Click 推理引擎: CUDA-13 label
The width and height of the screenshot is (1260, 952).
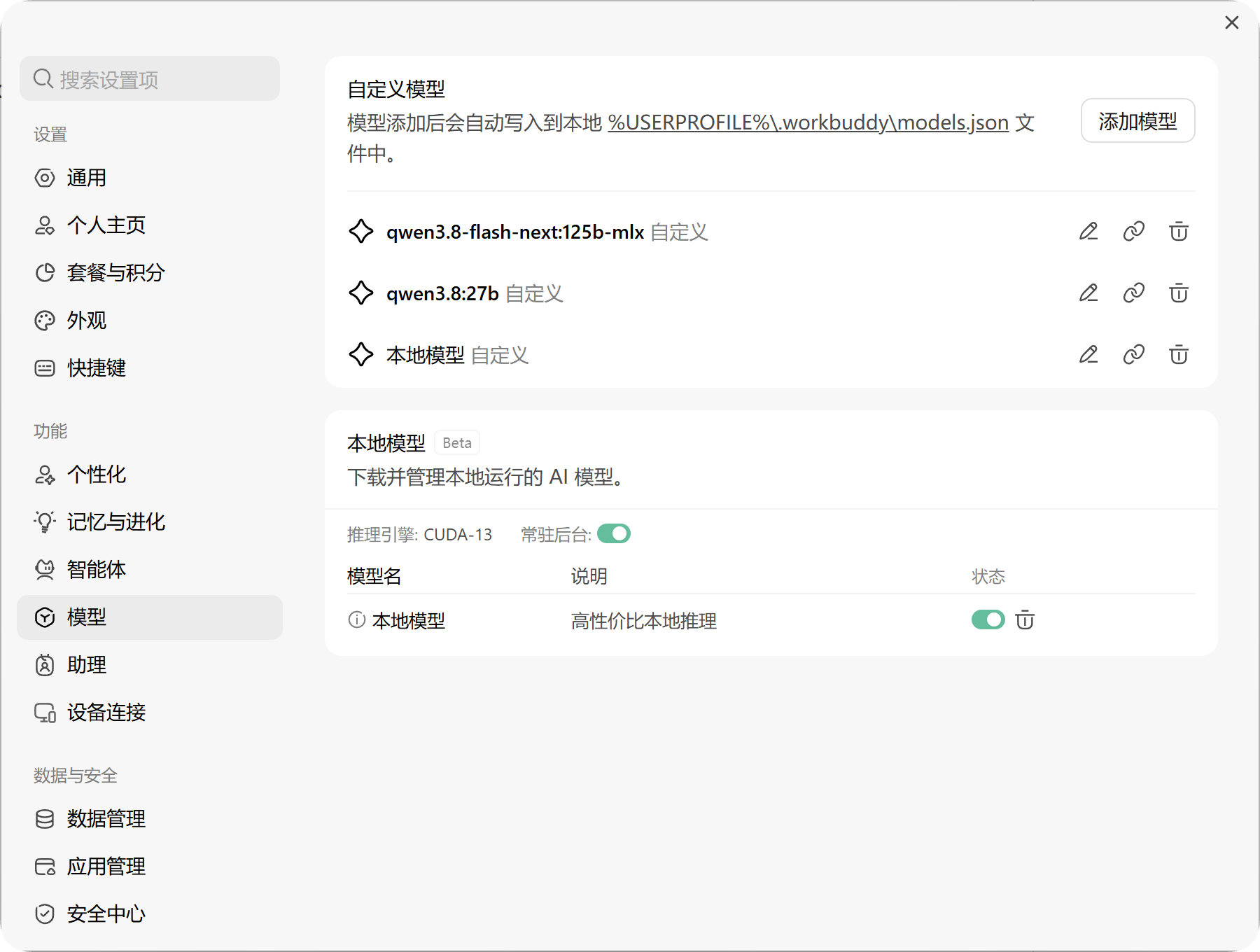[x=420, y=535]
